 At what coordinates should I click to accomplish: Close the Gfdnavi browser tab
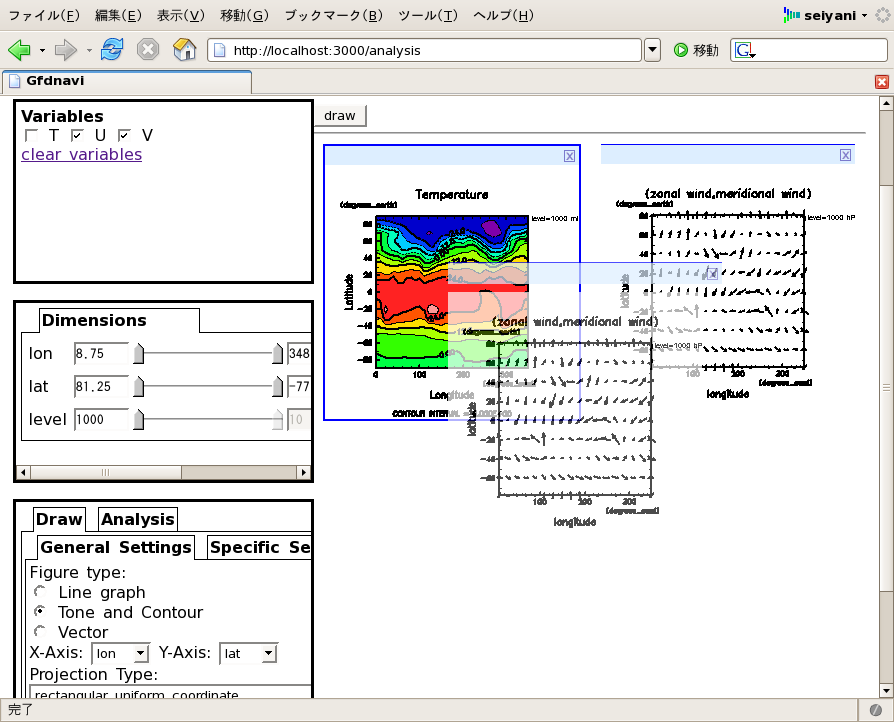[881, 82]
